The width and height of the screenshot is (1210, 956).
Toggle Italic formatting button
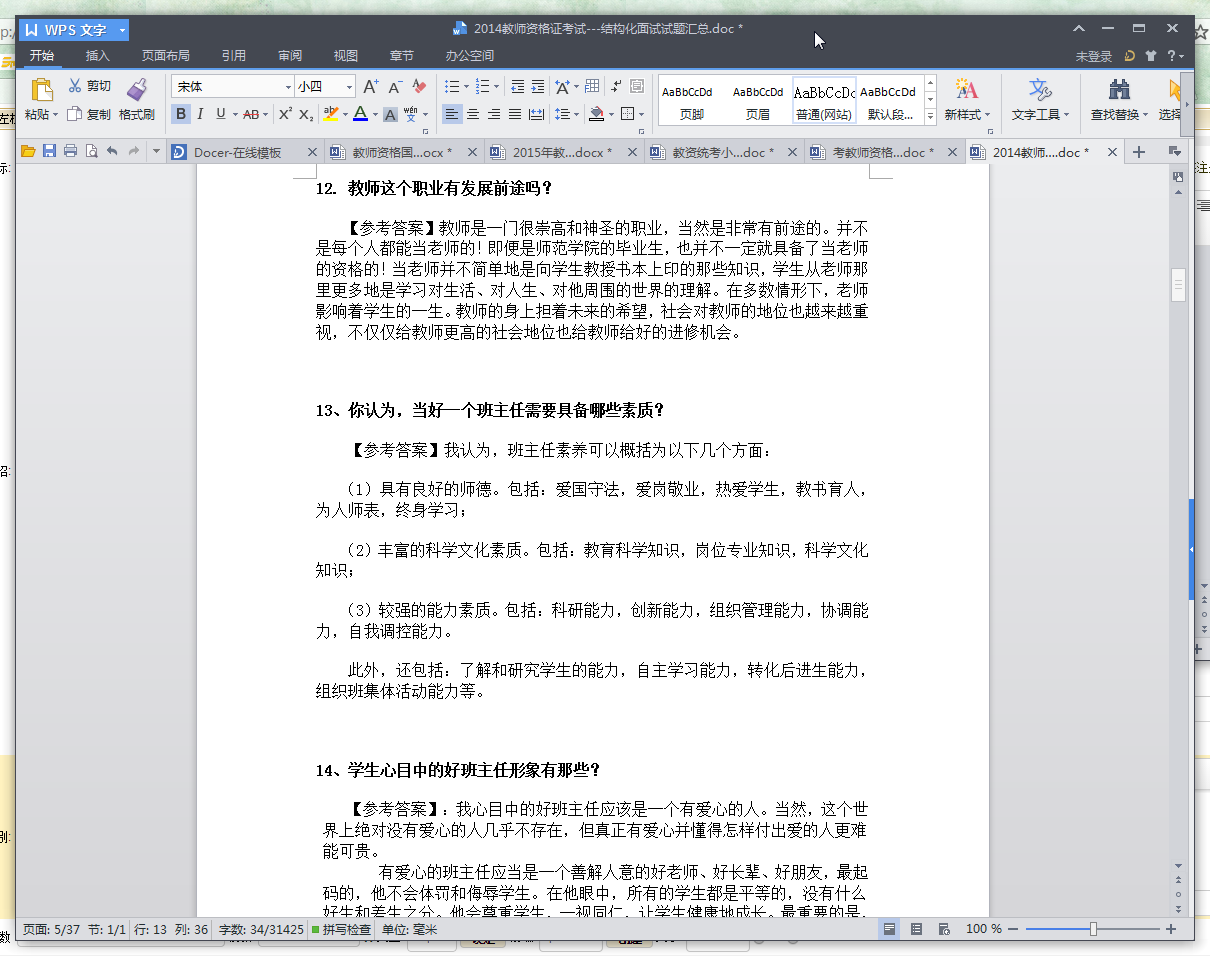tap(200, 114)
